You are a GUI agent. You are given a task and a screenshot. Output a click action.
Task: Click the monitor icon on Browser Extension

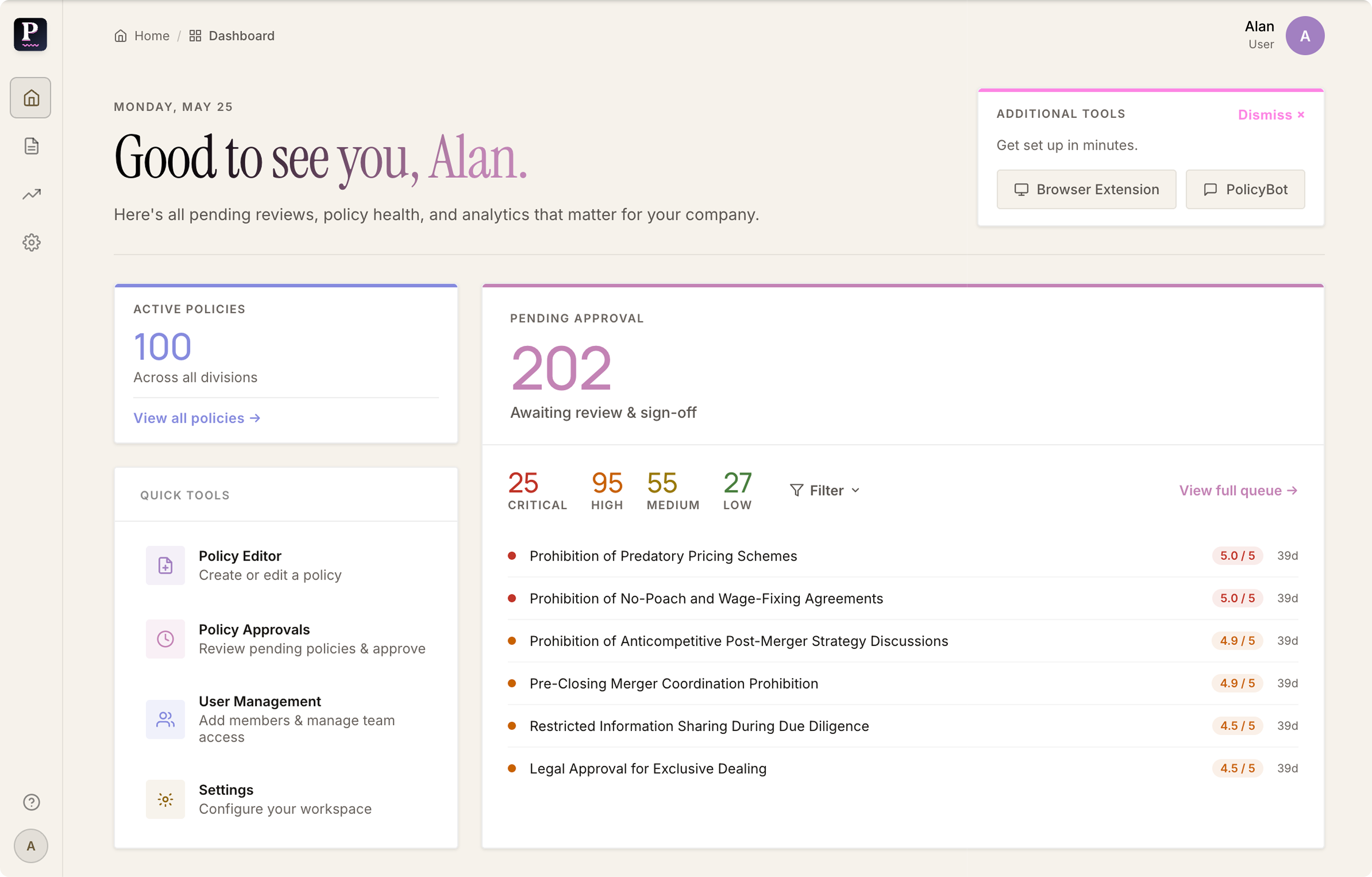pyautogui.click(x=1021, y=190)
